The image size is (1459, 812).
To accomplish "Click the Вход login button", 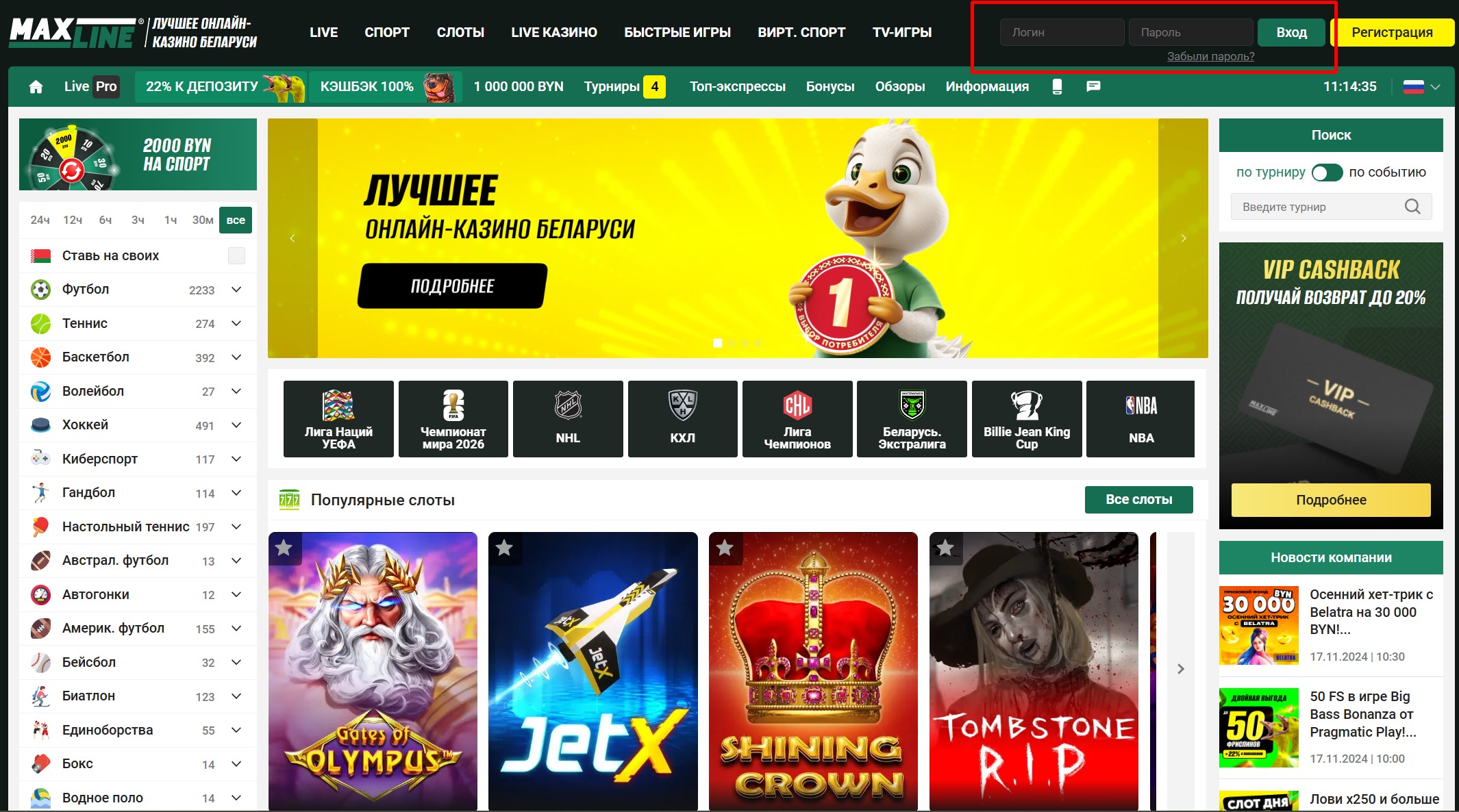I will point(1291,32).
